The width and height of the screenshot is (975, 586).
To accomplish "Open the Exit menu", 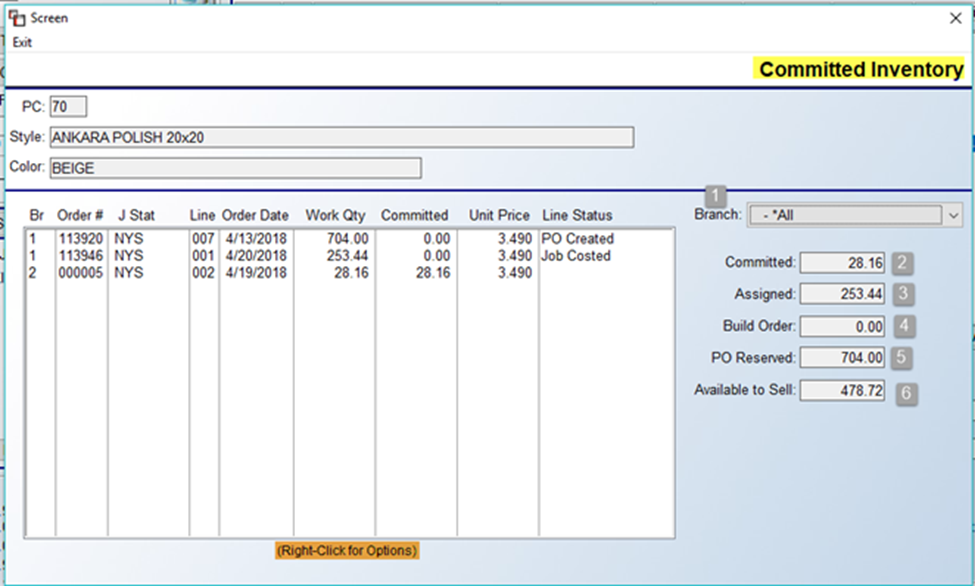I will point(22,43).
